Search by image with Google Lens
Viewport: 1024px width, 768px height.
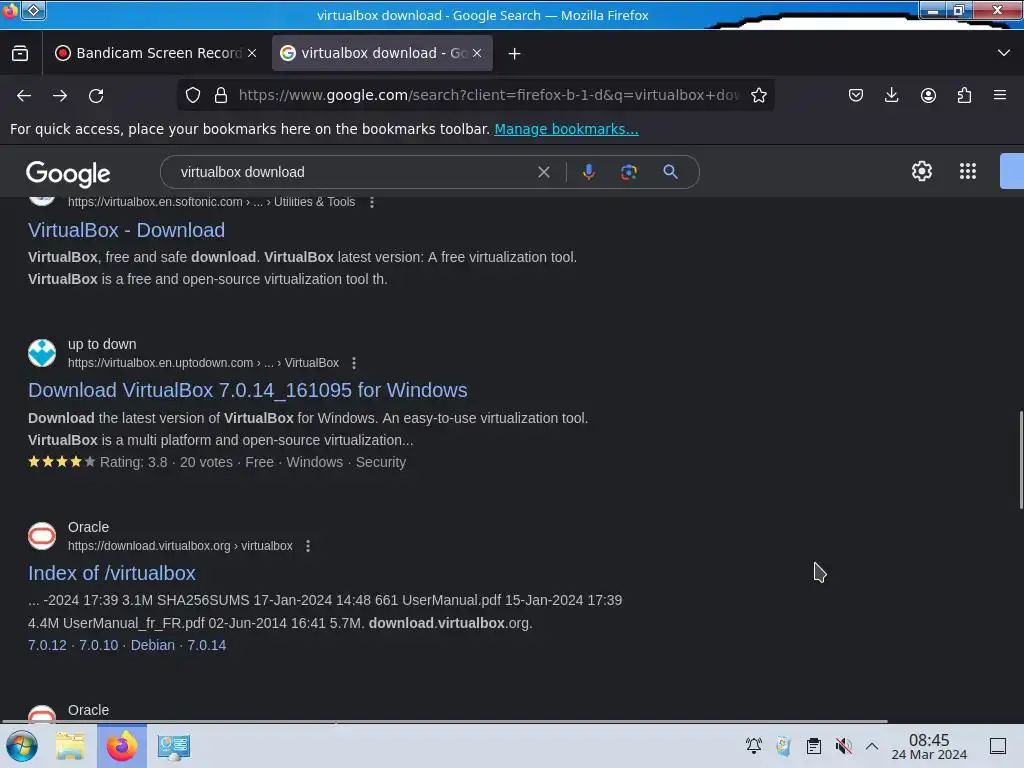pyautogui.click(x=629, y=172)
